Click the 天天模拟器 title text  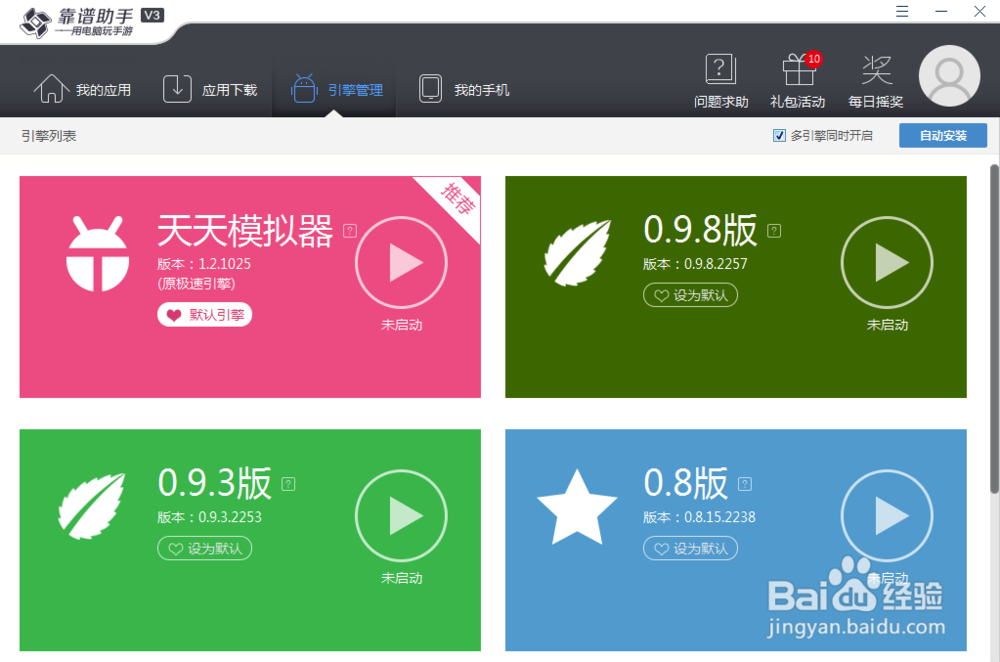246,230
